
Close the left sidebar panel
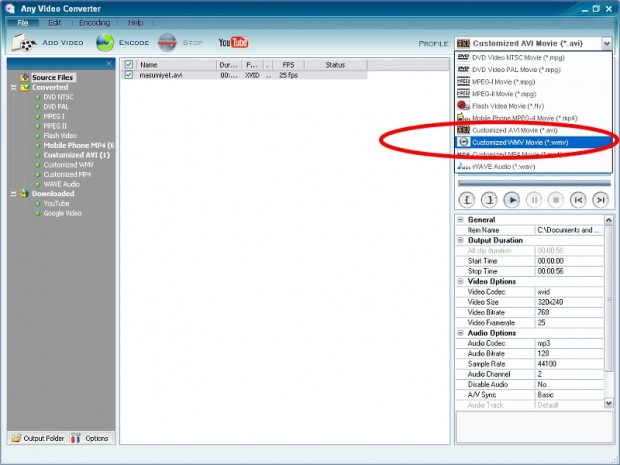coord(109,64)
